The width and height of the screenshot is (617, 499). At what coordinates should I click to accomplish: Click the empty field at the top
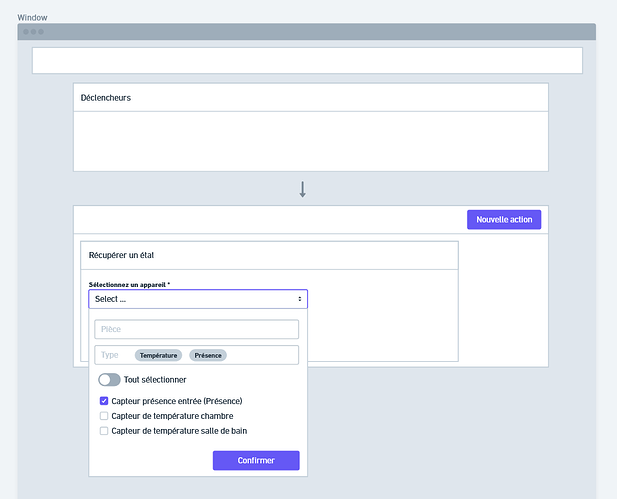[307, 60]
